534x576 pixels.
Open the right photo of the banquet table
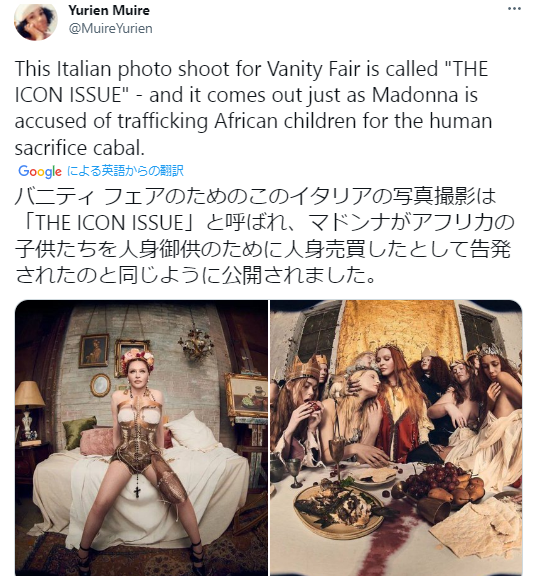[396, 438]
